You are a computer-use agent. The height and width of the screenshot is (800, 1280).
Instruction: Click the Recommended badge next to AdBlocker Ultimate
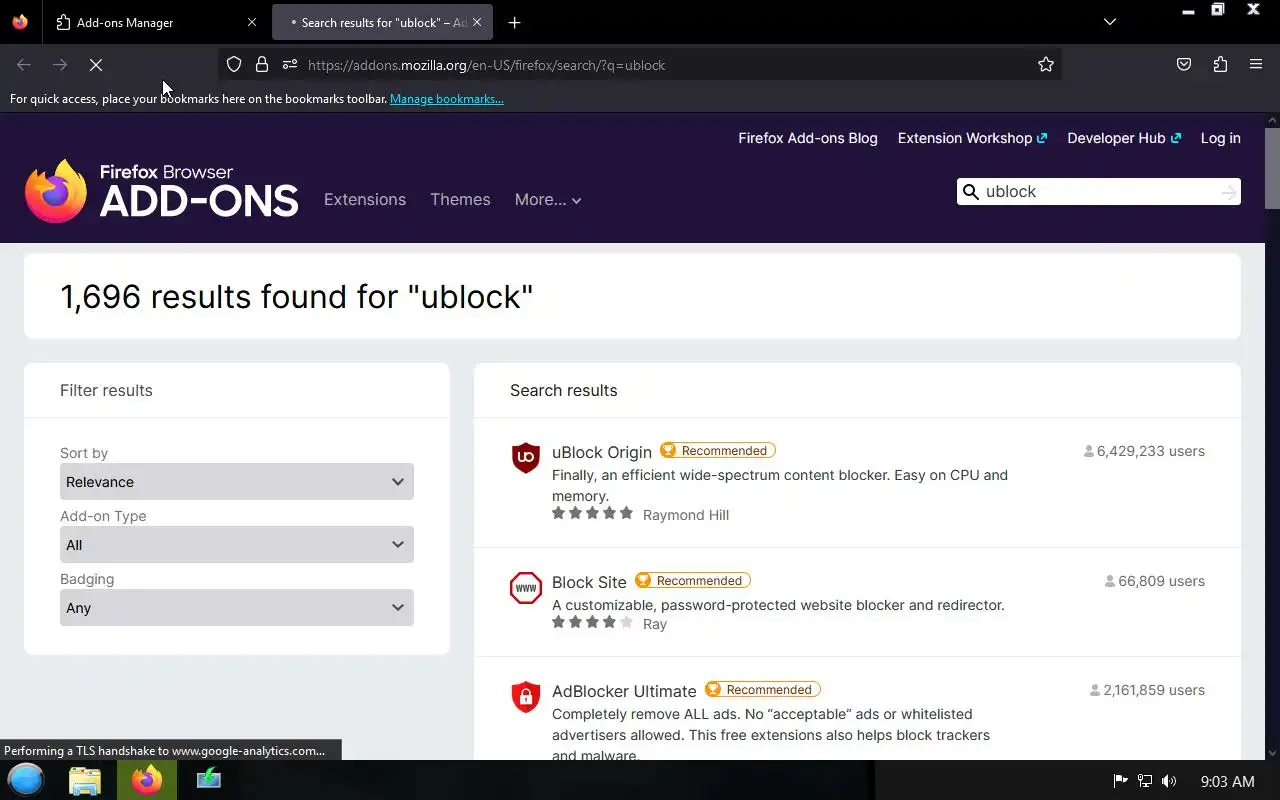point(762,690)
